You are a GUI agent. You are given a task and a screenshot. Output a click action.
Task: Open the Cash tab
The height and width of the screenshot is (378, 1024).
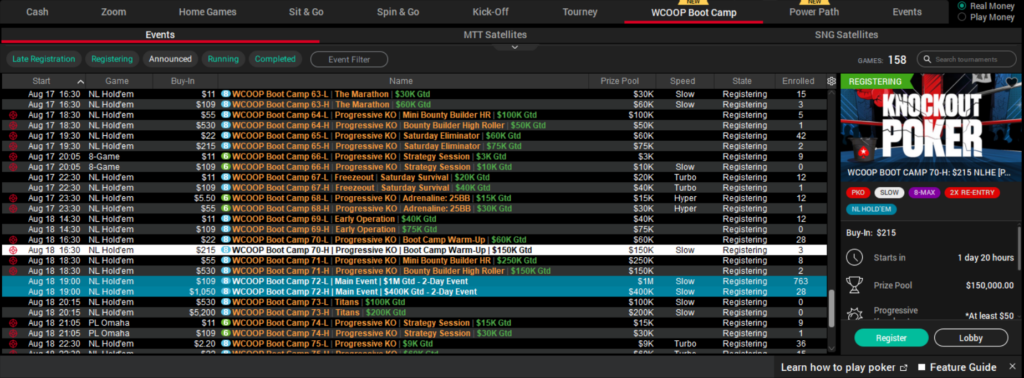point(37,12)
